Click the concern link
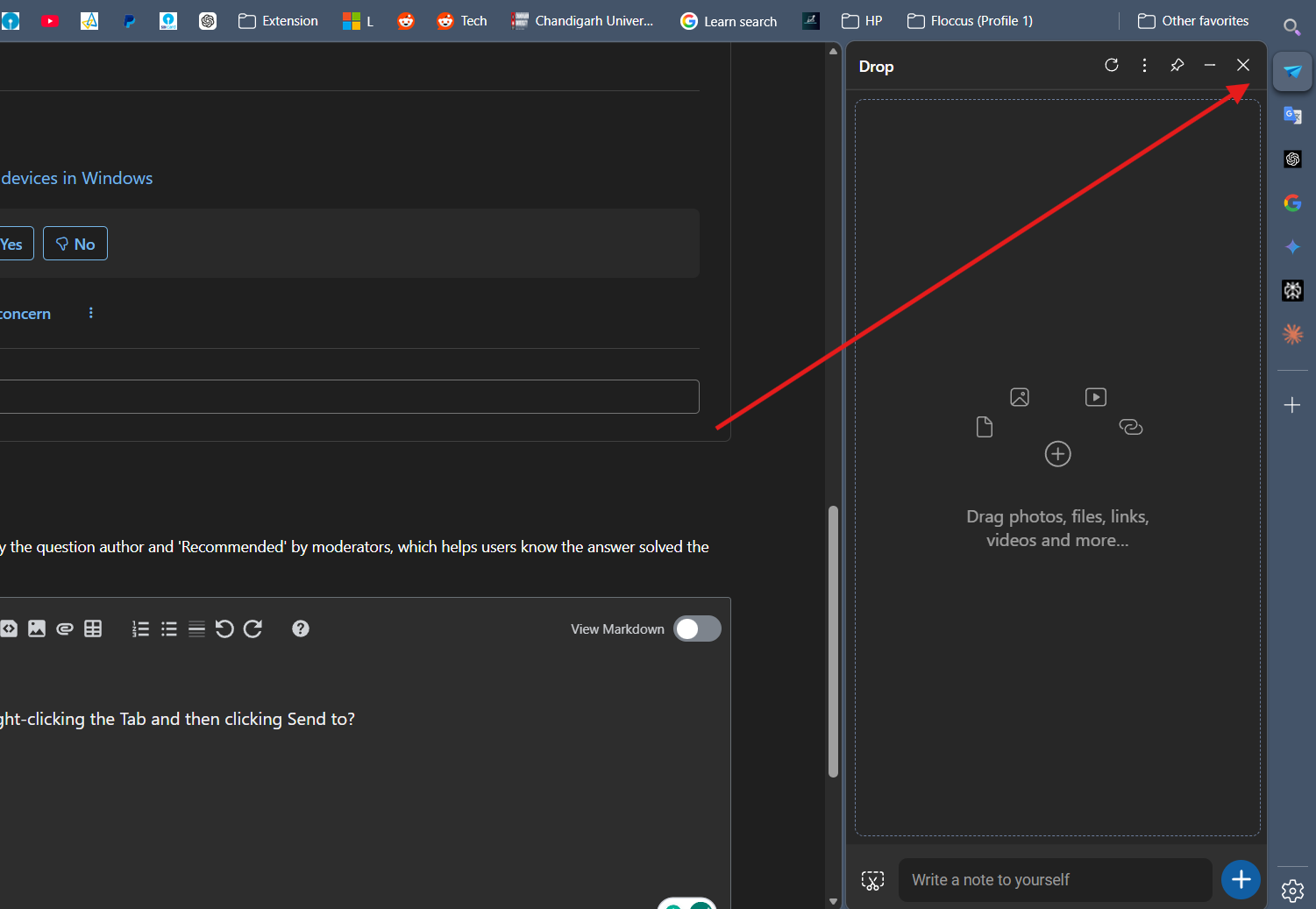This screenshot has height=909, width=1316. pos(25,314)
